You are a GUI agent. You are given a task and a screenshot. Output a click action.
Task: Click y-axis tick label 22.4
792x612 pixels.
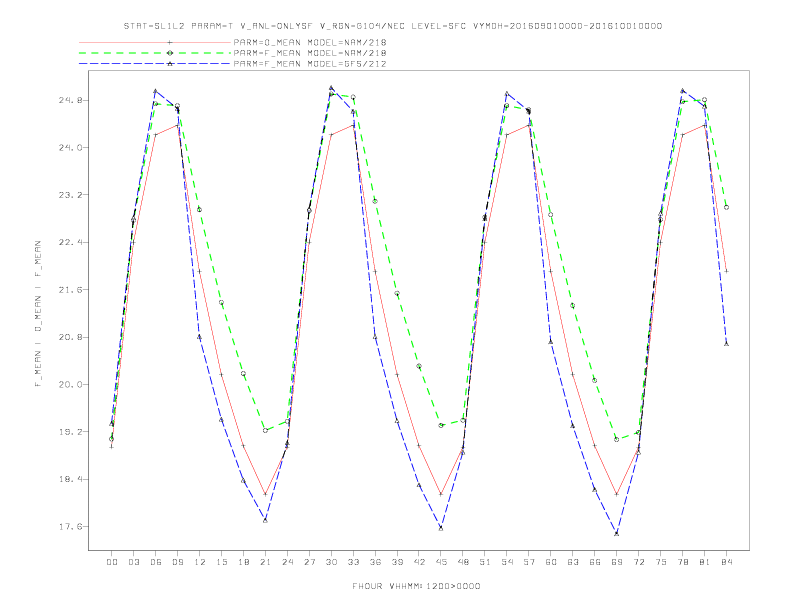click(x=71, y=242)
